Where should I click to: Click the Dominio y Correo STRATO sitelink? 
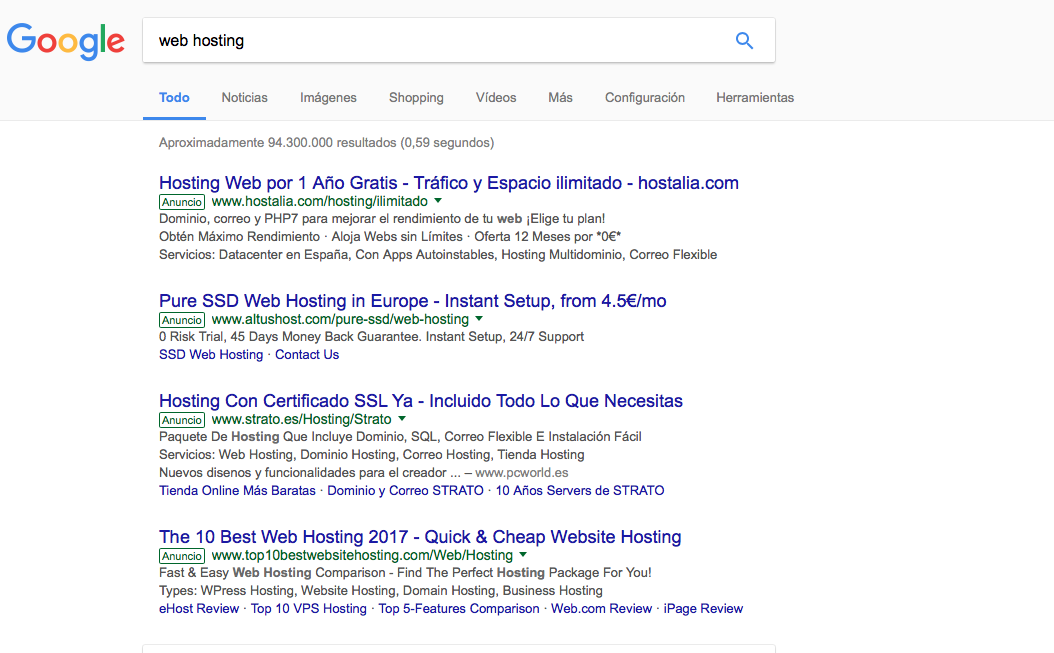(x=407, y=490)
